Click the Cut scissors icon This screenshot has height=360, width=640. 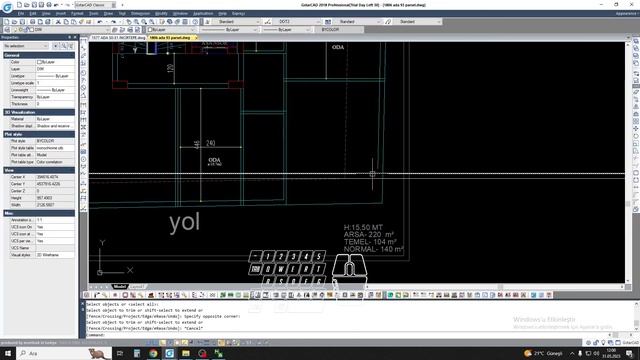click(x=58, y=22)
